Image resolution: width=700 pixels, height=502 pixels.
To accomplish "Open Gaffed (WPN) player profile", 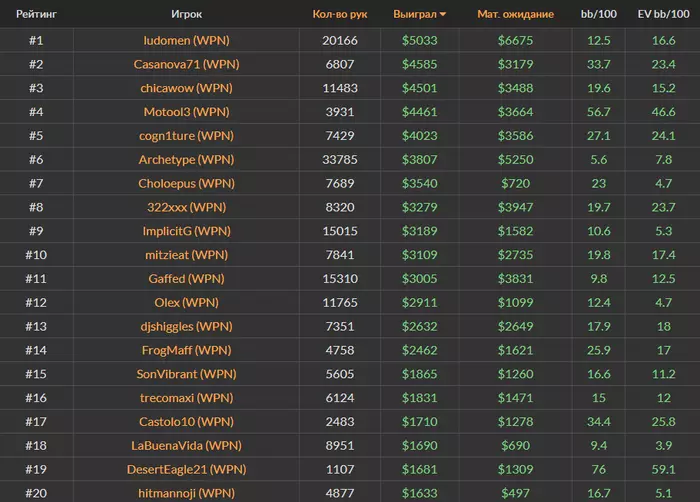I will click(186, 279).
